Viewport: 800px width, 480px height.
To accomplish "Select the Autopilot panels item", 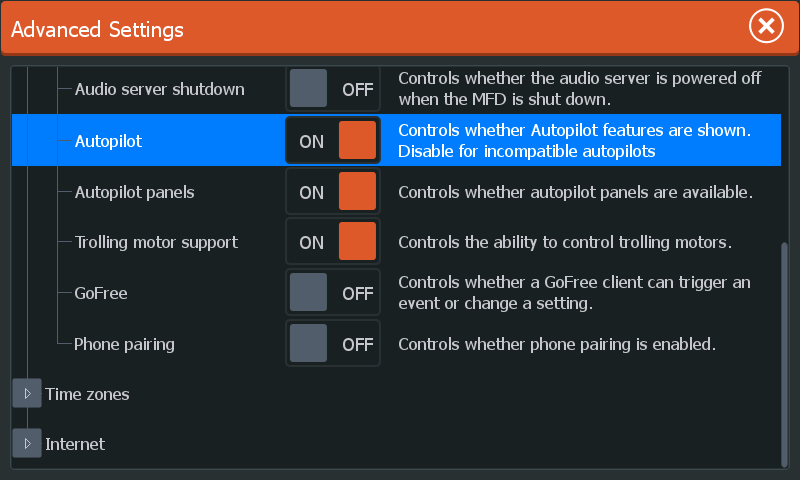I will 135,192.
